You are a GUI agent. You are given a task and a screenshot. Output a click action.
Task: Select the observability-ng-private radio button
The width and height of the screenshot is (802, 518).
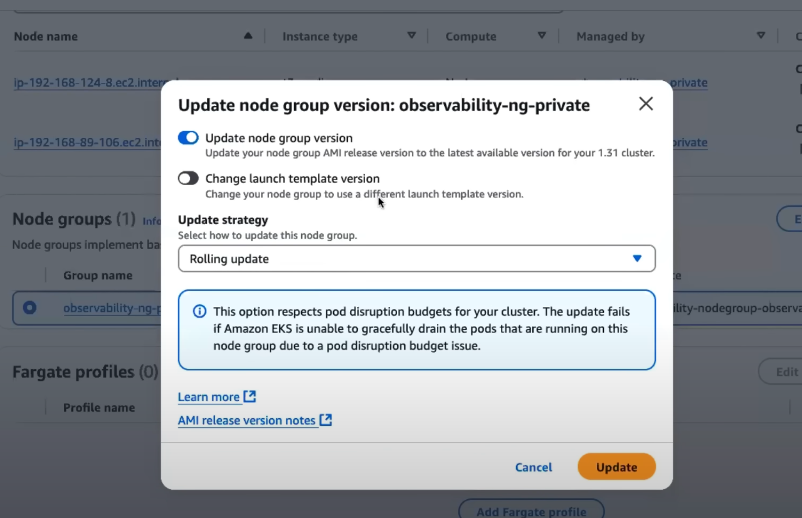tap(29, 308)
